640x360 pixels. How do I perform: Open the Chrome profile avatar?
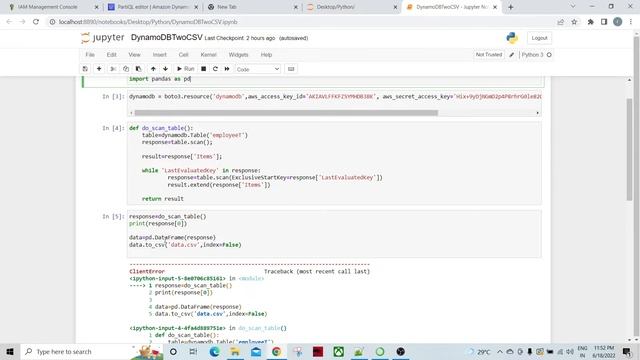(x=618, y=22)
